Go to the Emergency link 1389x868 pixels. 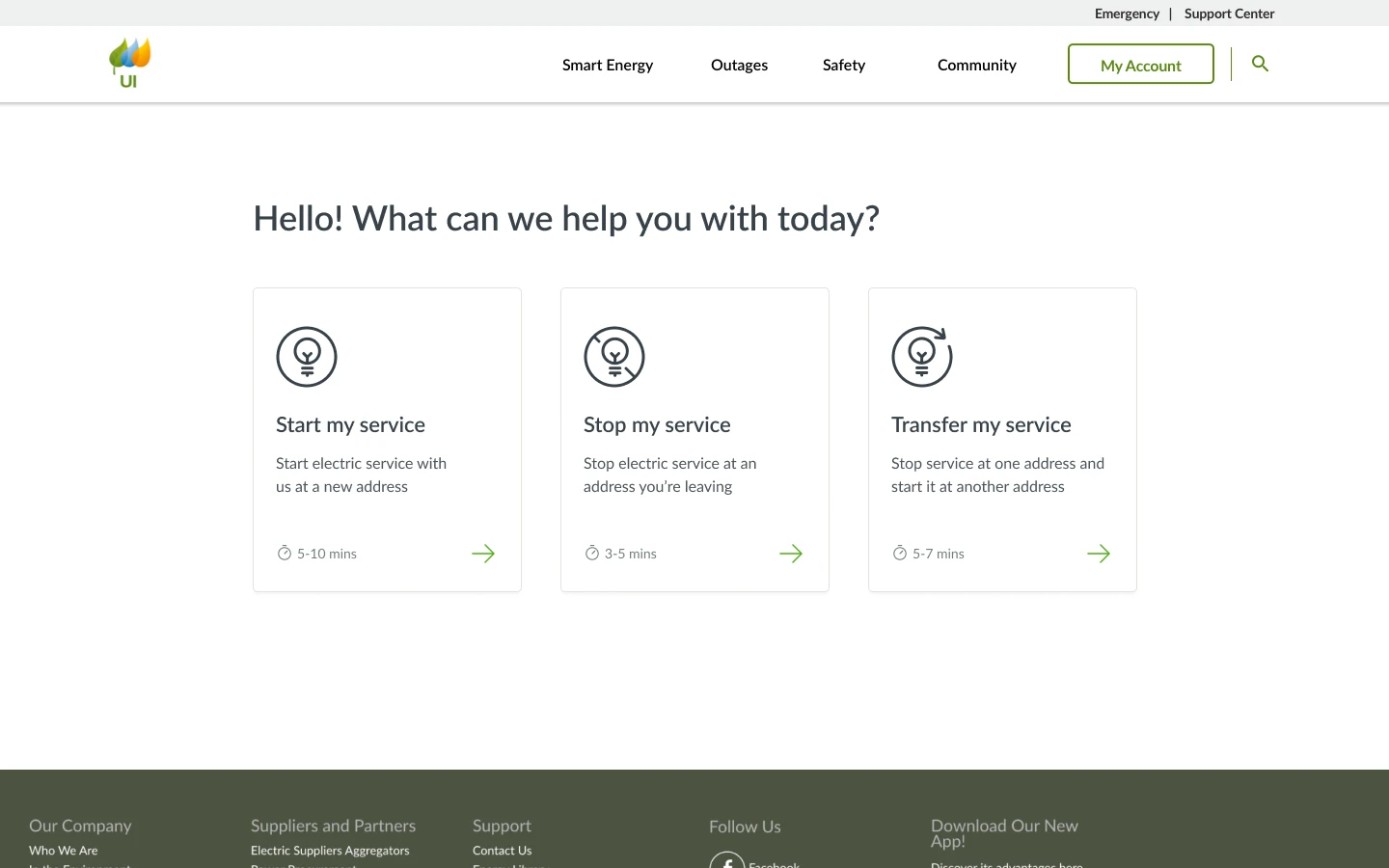pyautogui.click(x=1127, y=14)
